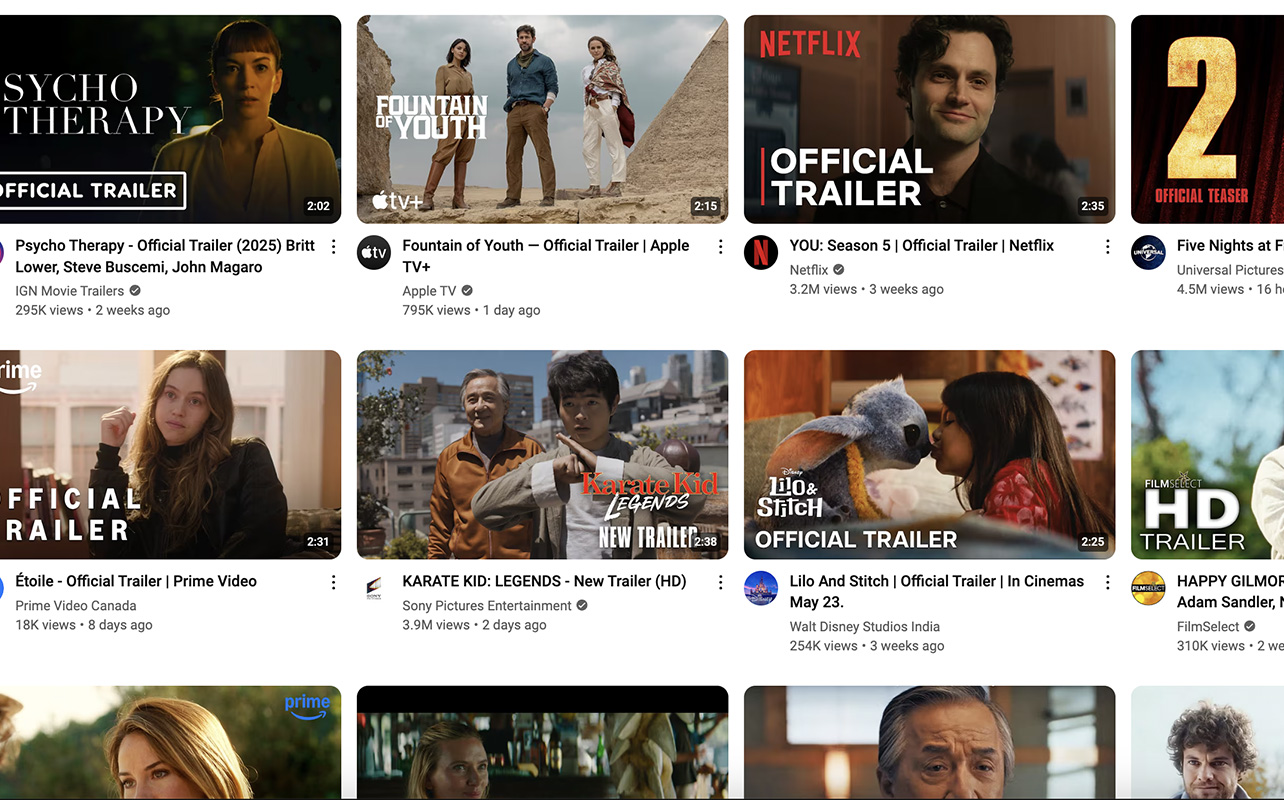Click the Étoile - Official Trailer title
Image resolution: width=1284 pixels, height=800 pixels.
(136, 581)
